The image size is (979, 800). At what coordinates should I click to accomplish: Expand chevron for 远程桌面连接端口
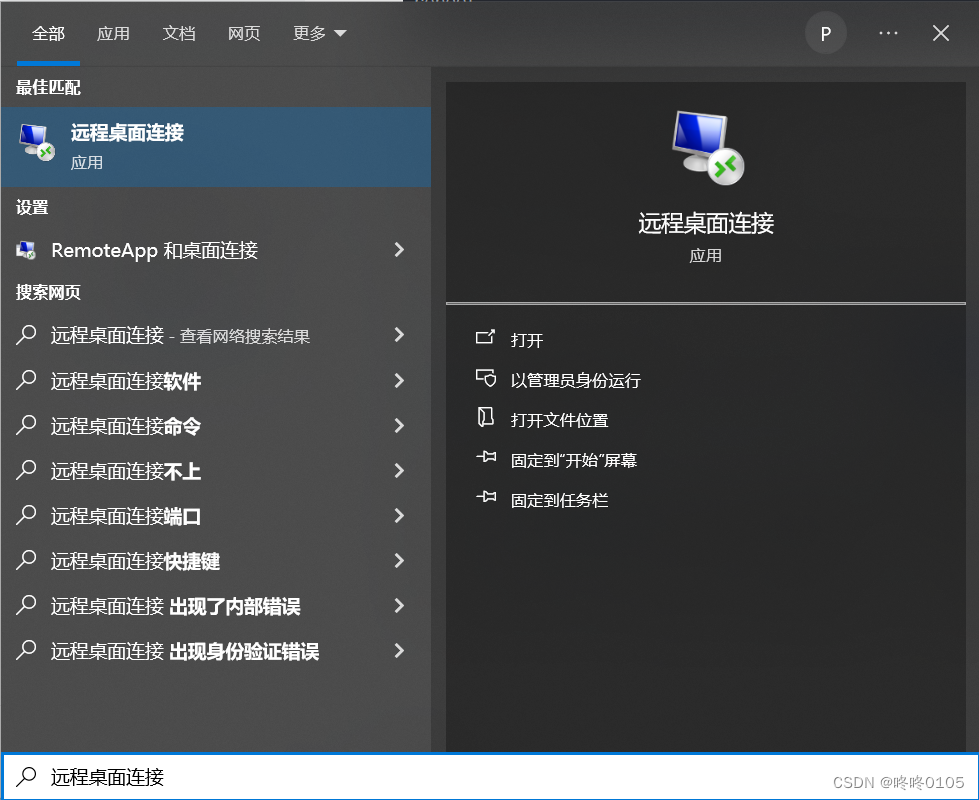tap(400, 515)
